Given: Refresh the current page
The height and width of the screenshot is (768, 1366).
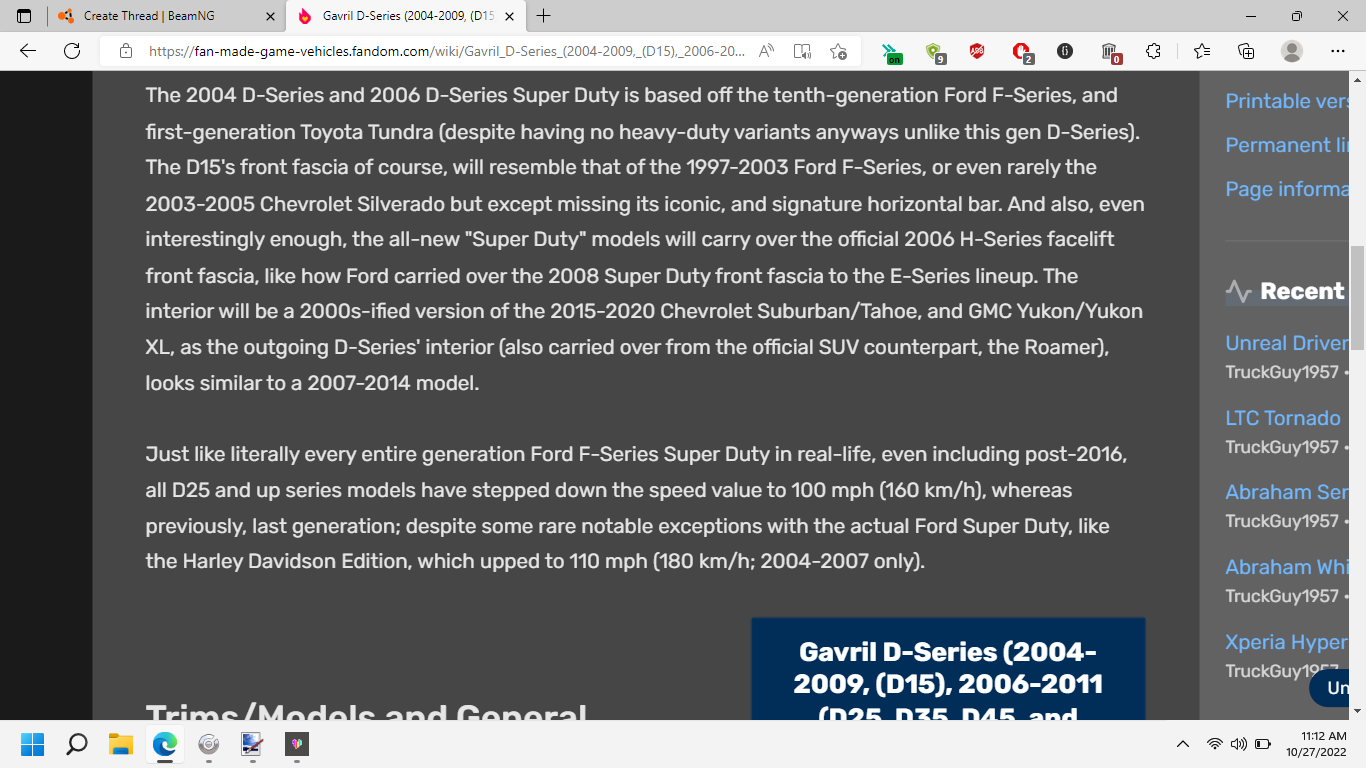Looking at the screenshot, I should 72,51.
